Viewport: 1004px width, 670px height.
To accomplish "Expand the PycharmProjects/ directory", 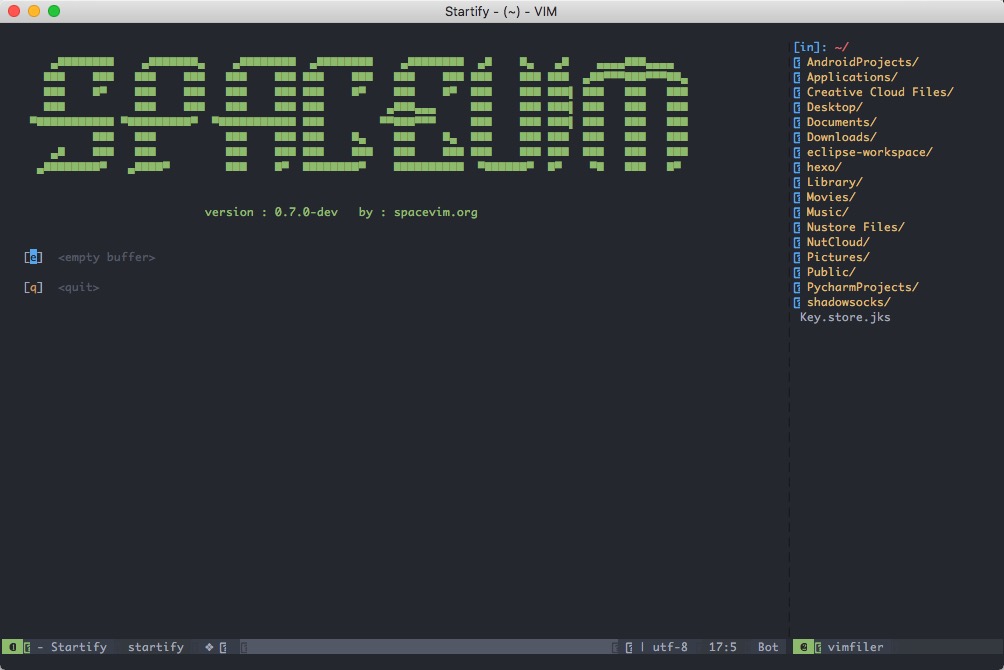I will (x=862, y=287).
